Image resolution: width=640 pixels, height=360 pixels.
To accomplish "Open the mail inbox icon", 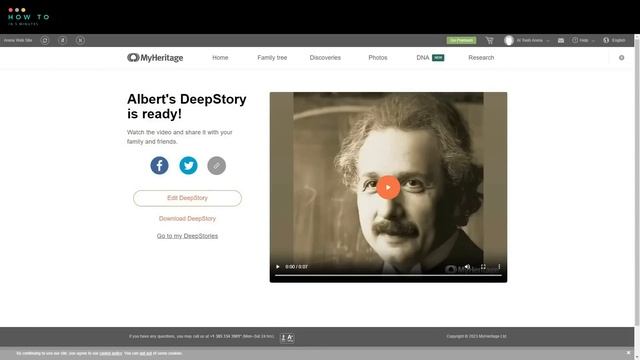I will coord(561,40).
